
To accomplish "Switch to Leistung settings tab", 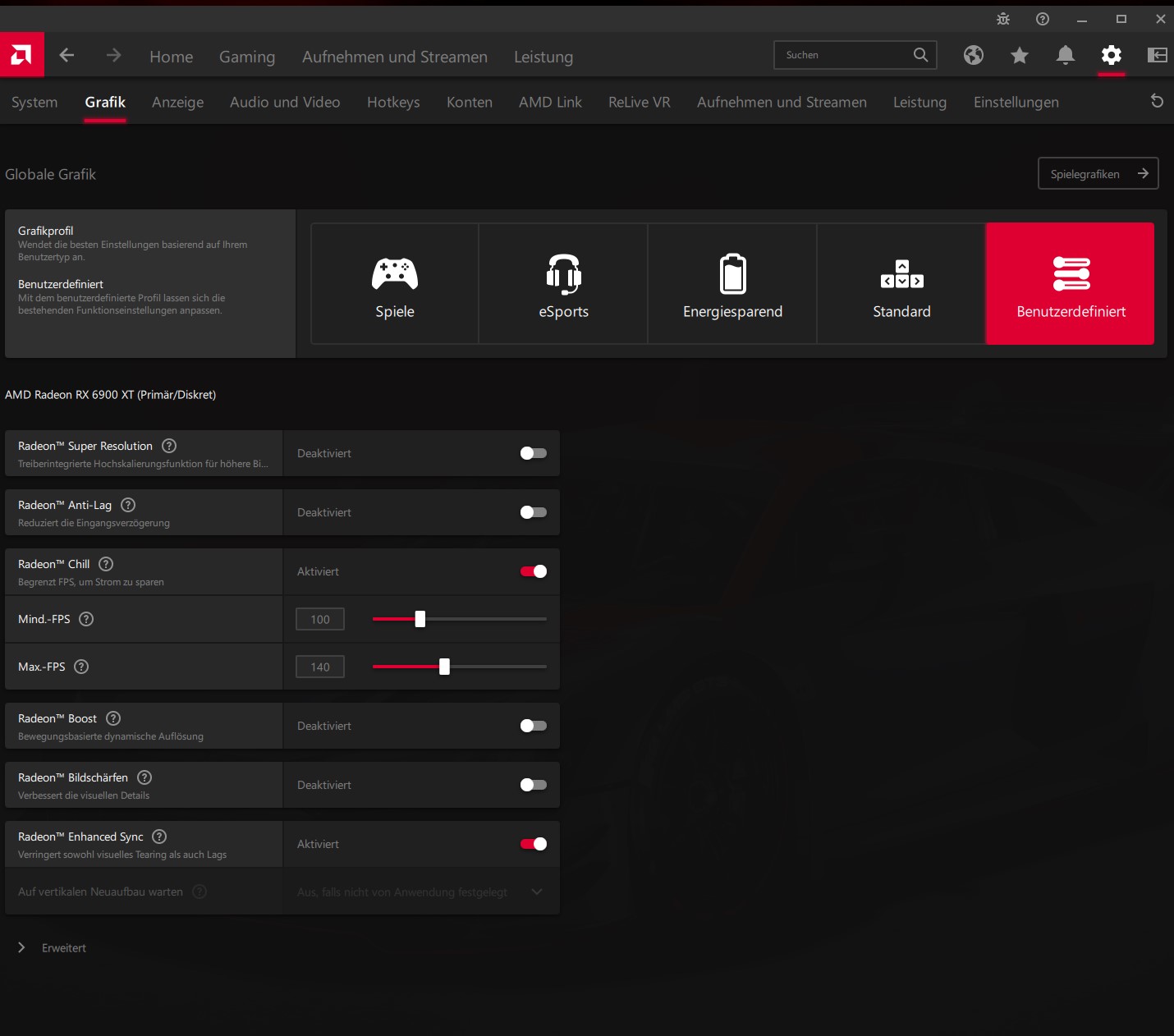I will click(x=920, y=102).
